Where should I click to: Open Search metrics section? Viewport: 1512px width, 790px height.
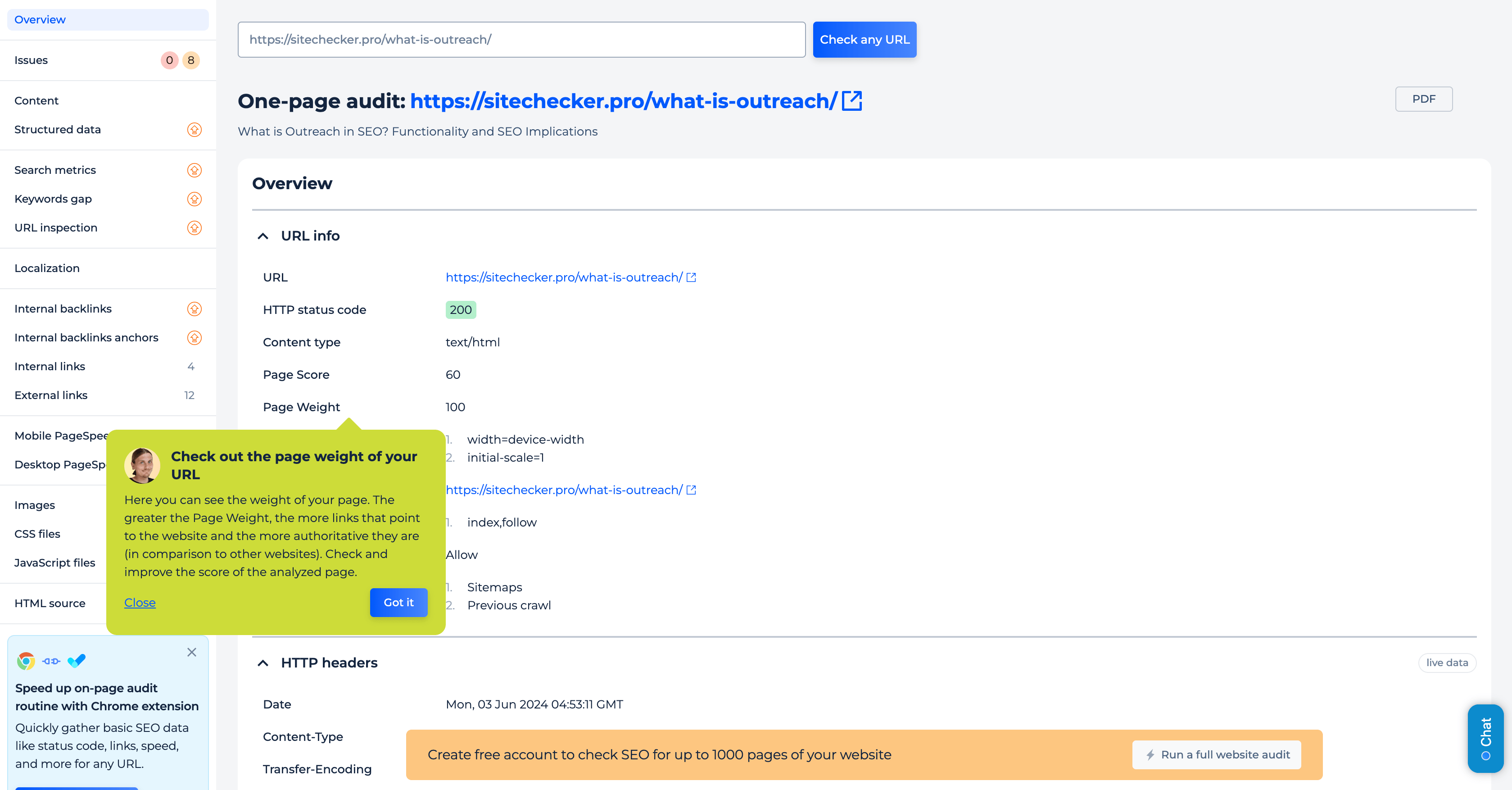click(x=55, y=170)
